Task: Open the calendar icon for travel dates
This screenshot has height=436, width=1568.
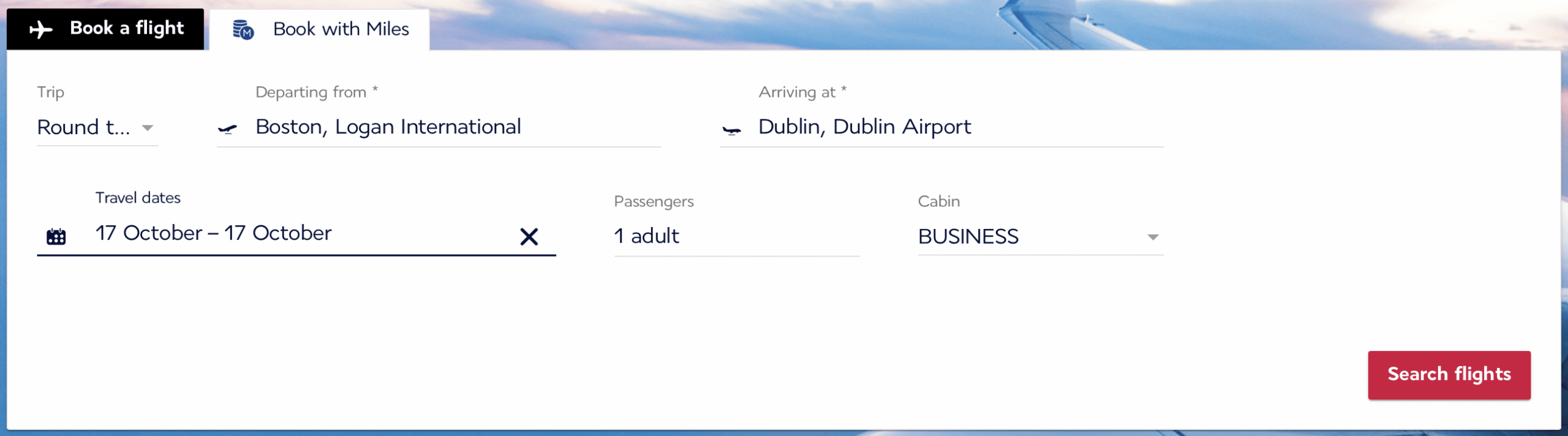Action: tap(56, 236)
